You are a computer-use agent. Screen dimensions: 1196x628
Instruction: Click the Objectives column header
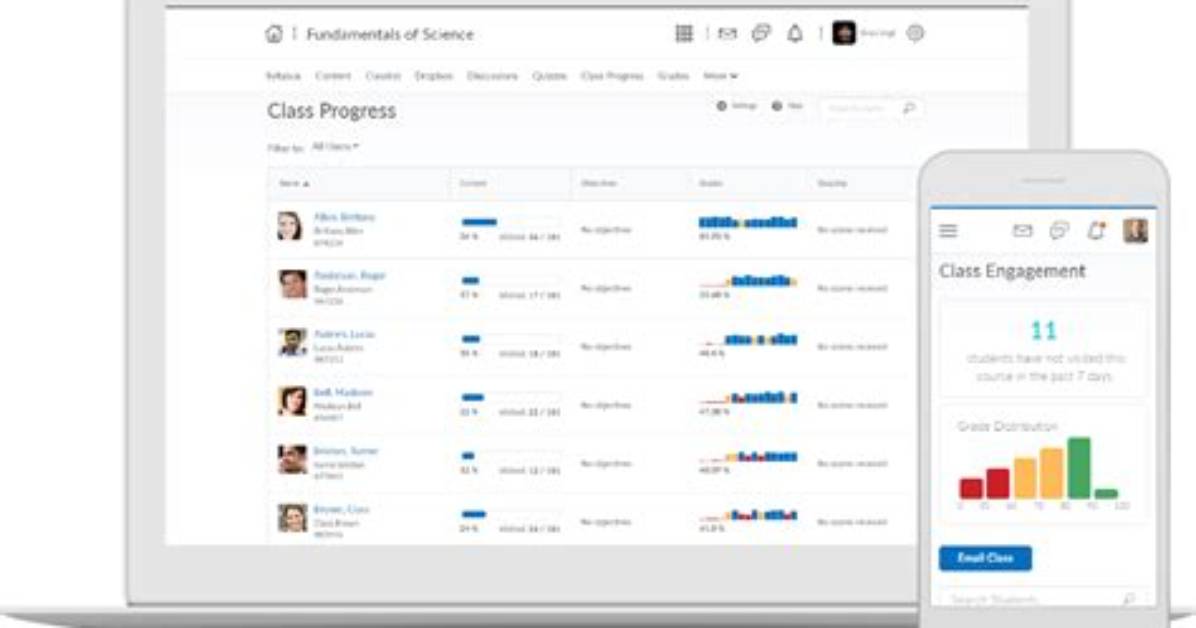click(599, 184)
